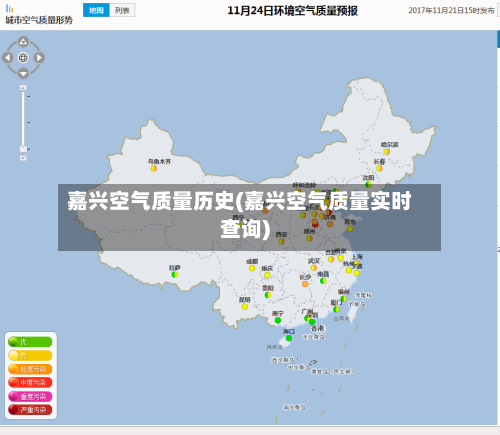Click the 西安 city marker

281,241
